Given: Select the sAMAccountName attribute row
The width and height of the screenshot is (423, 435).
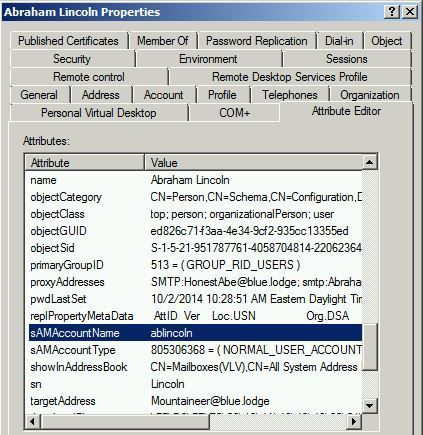Looking at the screenshot, I should pos(195,333).
